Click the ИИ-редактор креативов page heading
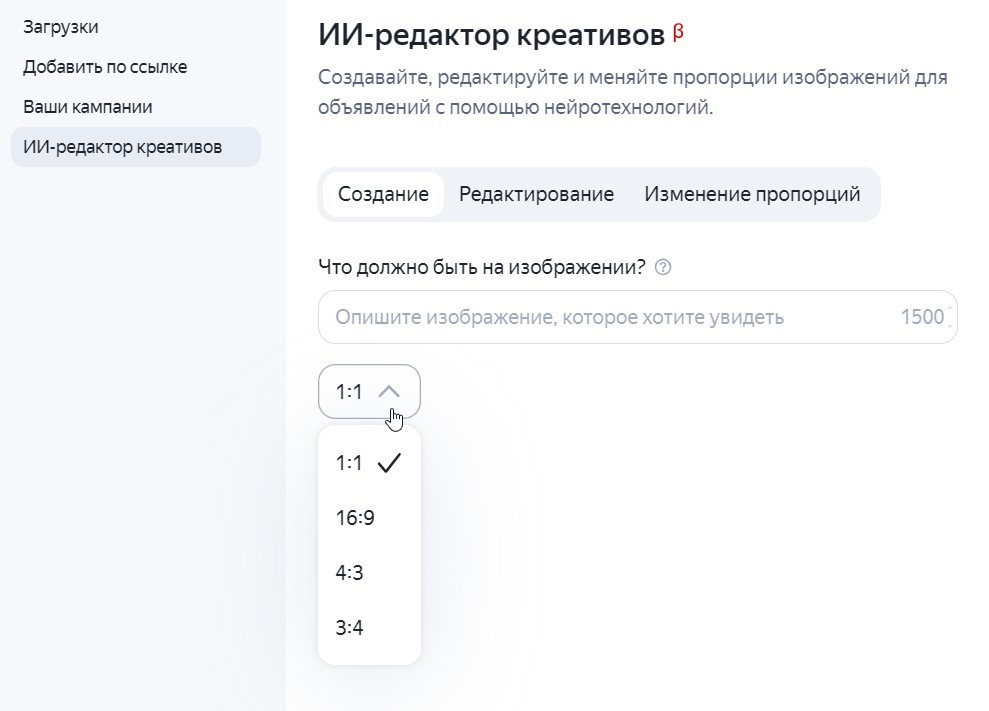The height and width of the screenshot is (711, 989). point(488,33)
